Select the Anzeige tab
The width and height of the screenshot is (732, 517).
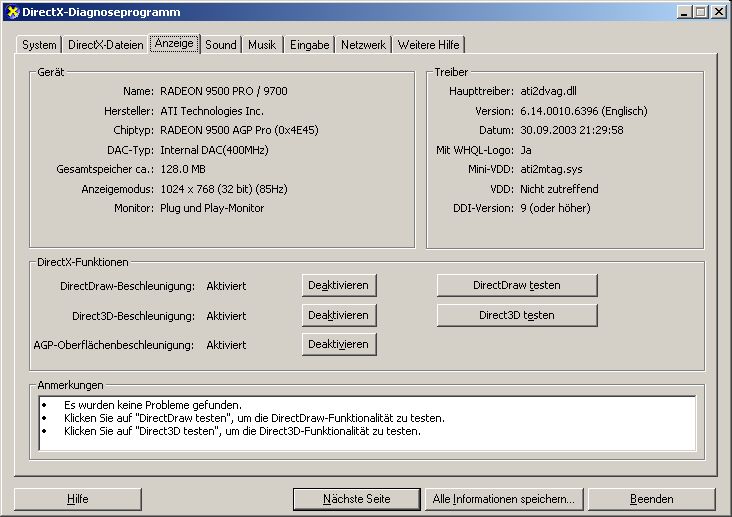point(174,44)
